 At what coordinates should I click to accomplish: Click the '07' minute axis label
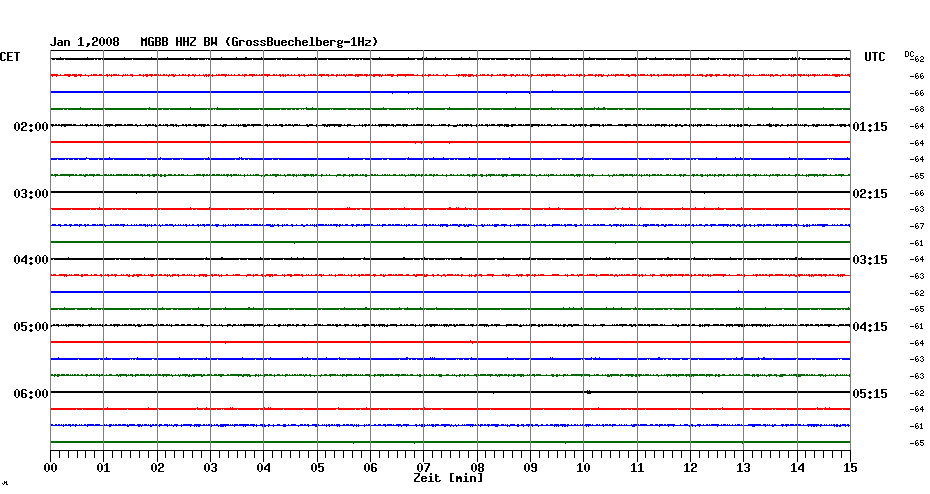point(423,467)
